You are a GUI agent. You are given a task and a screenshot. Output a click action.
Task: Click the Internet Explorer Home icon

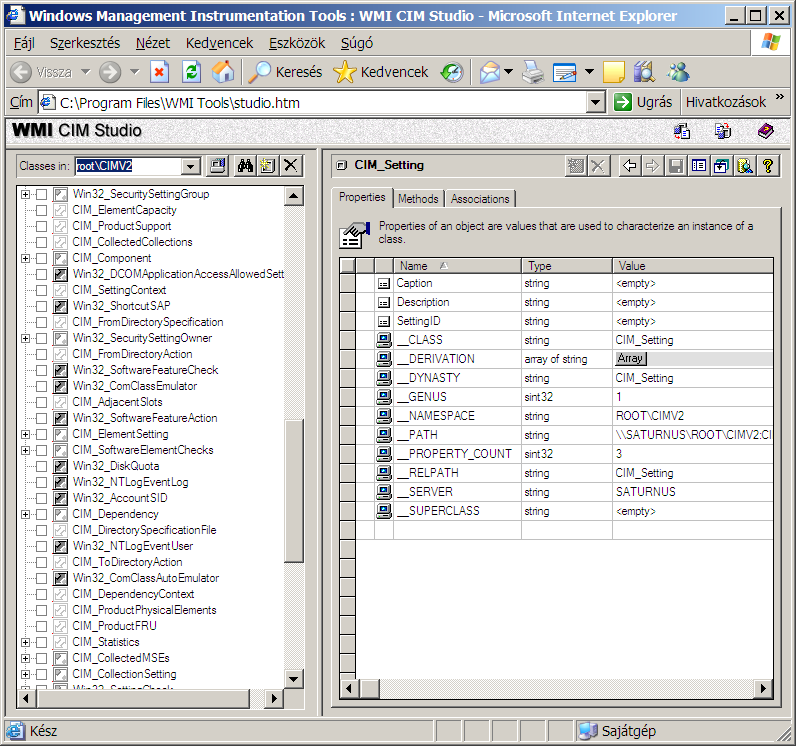coord(223,72)
